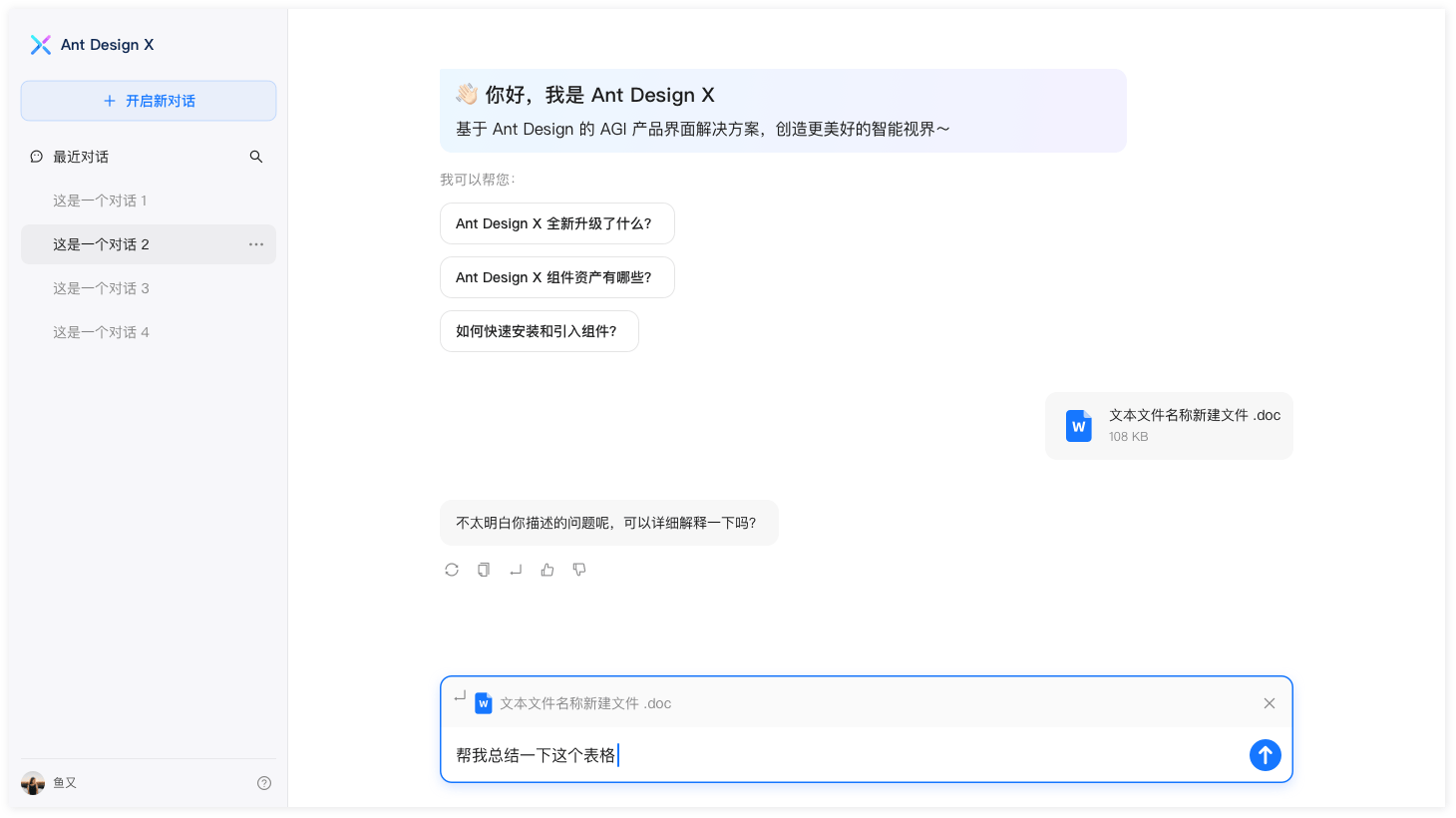Click the prompt '如何快速安装和引入组件?'

coord(540,331)
